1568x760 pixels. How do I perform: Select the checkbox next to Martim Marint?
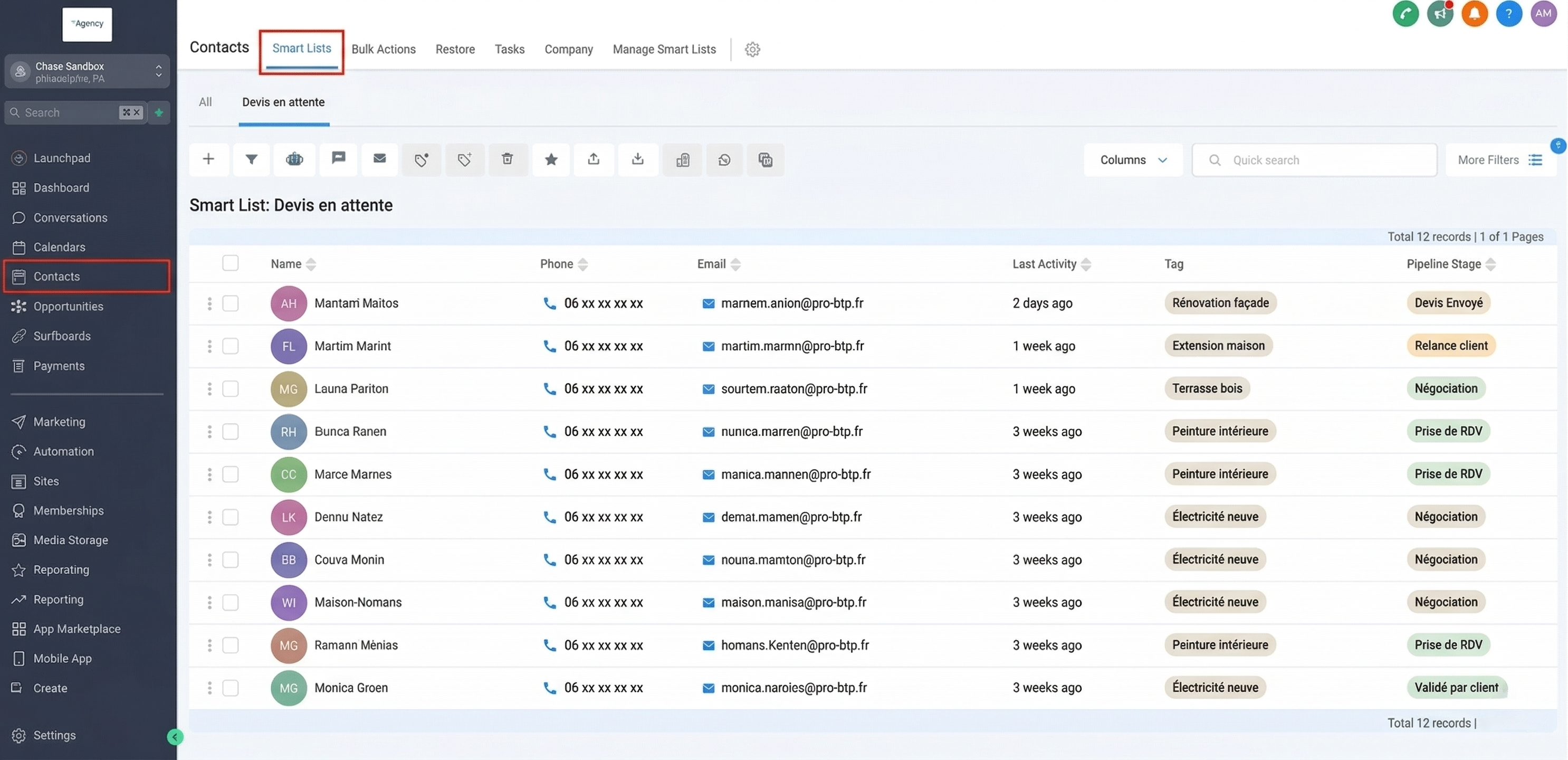pyautogui.click(x=230, y=346)
